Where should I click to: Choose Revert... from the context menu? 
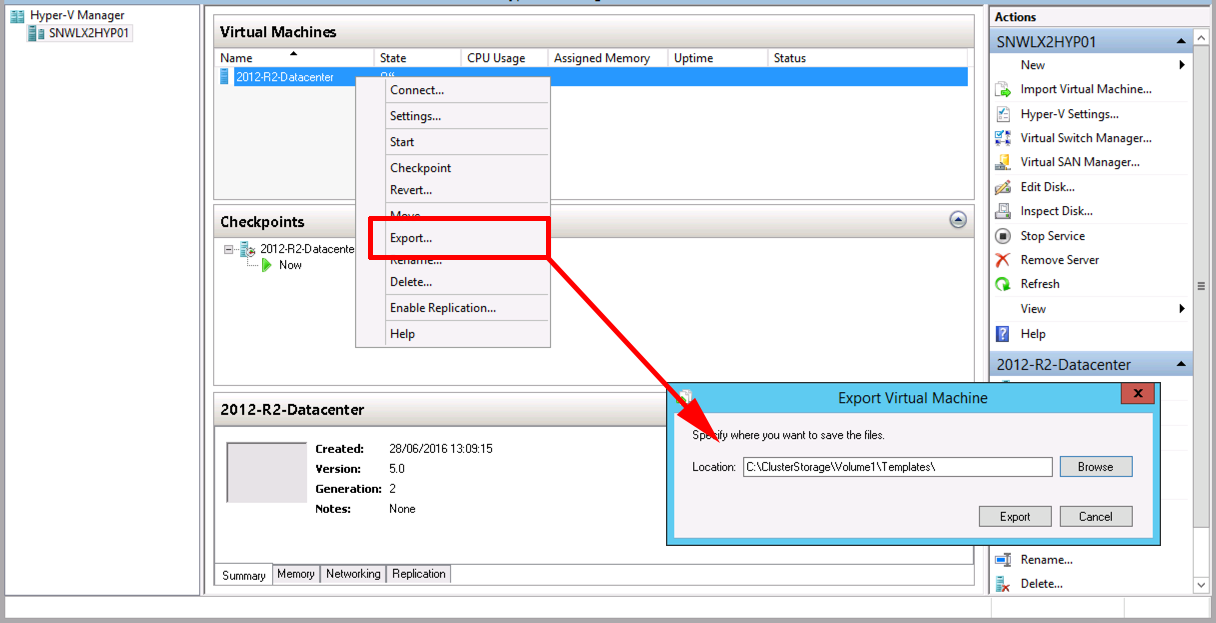pyautogui.click(x=411, y=190)
